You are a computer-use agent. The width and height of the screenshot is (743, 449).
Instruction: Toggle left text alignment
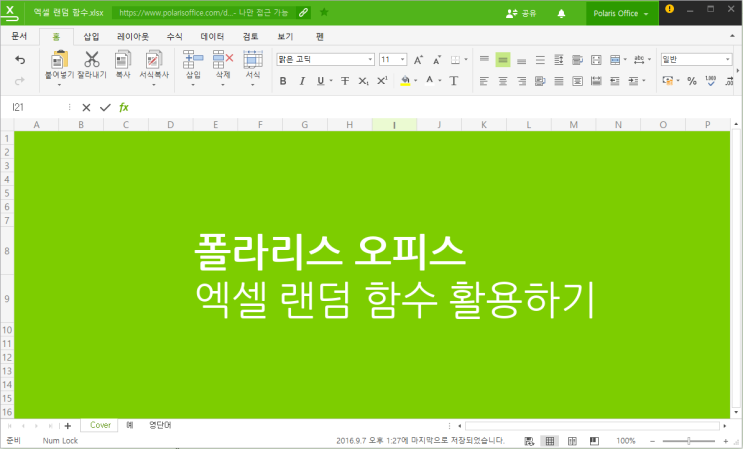click(x=484, y=81)
